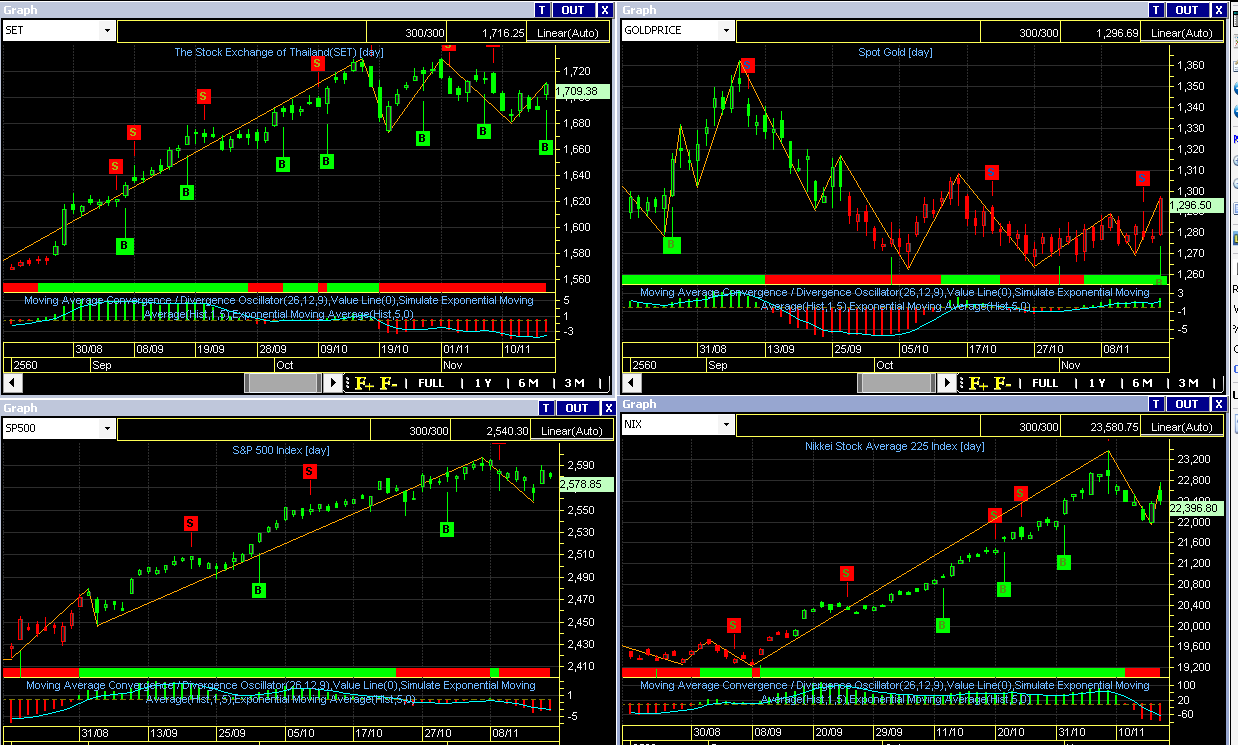Click F- under the SET chart
The image size is (1238, 745).
pos(389,383)
